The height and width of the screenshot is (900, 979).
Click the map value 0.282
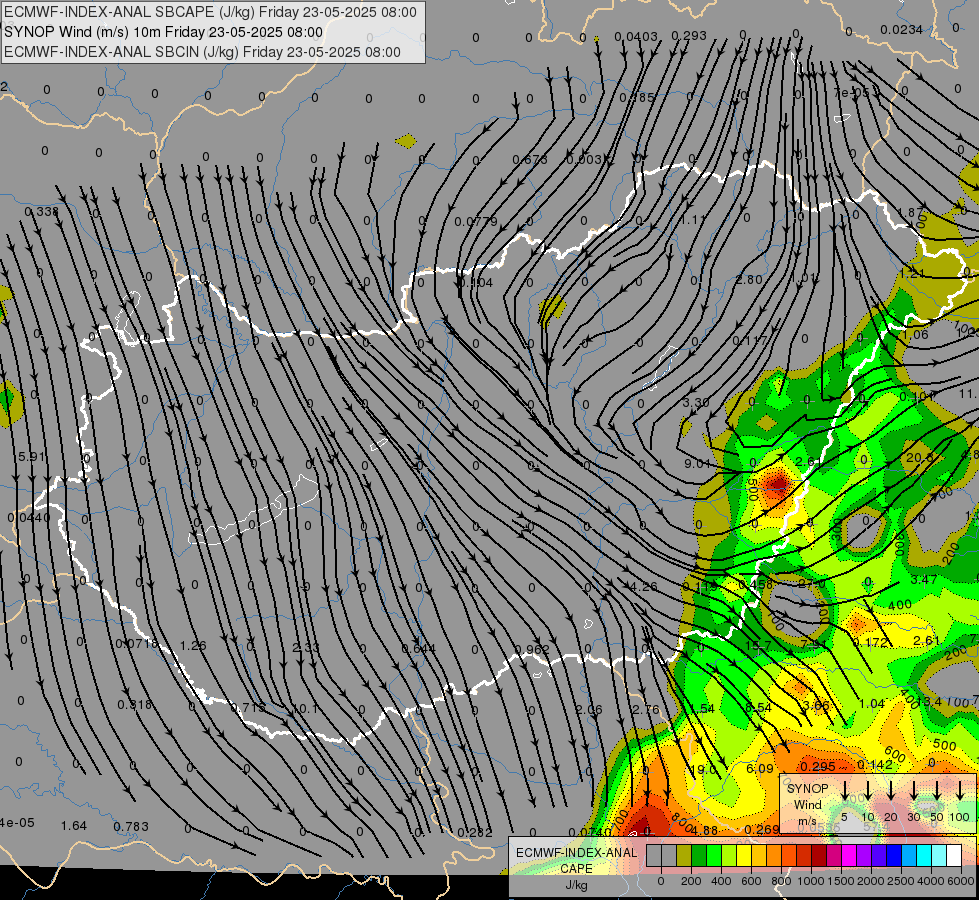coord(475,833)
